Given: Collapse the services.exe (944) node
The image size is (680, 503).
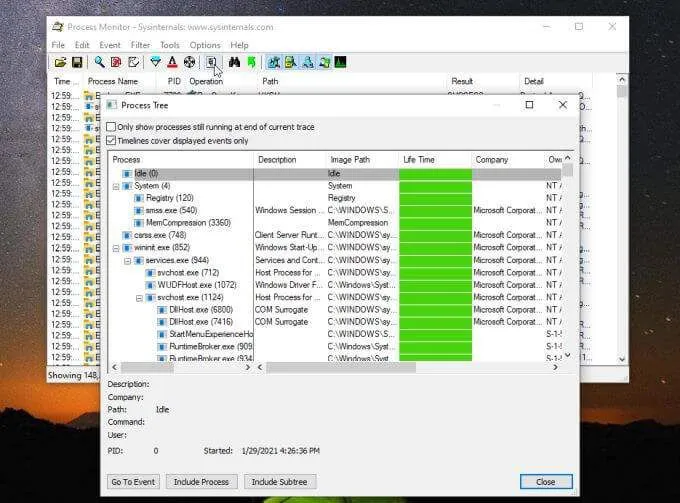Looking at the screenshot, I should [x=128, y=261].
